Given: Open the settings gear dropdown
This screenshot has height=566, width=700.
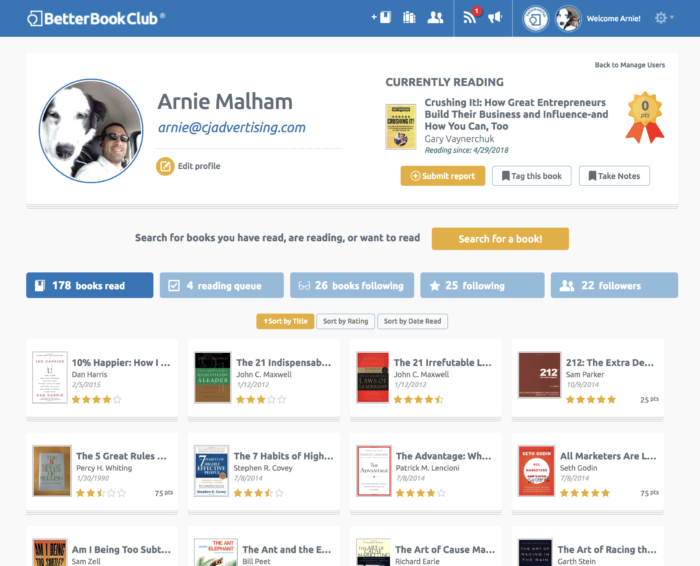Looking at the screenshot, I should point(664,18).
